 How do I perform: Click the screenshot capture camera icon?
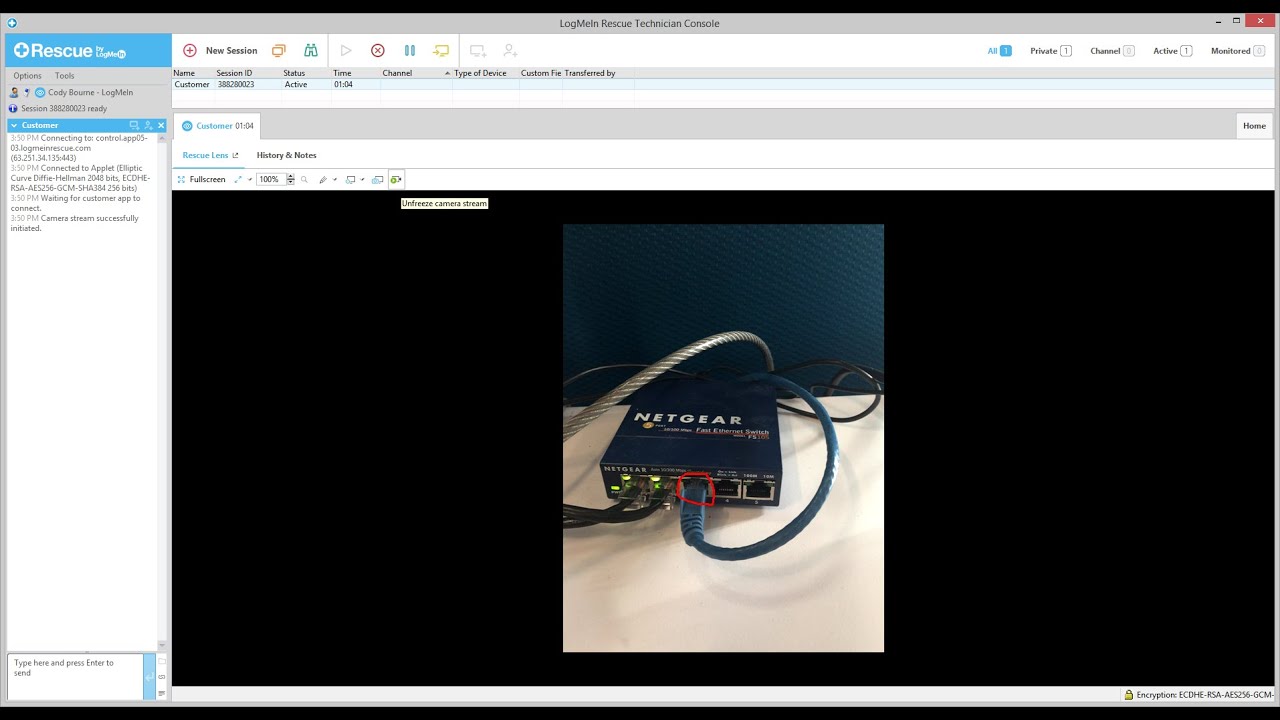point(377,179)
